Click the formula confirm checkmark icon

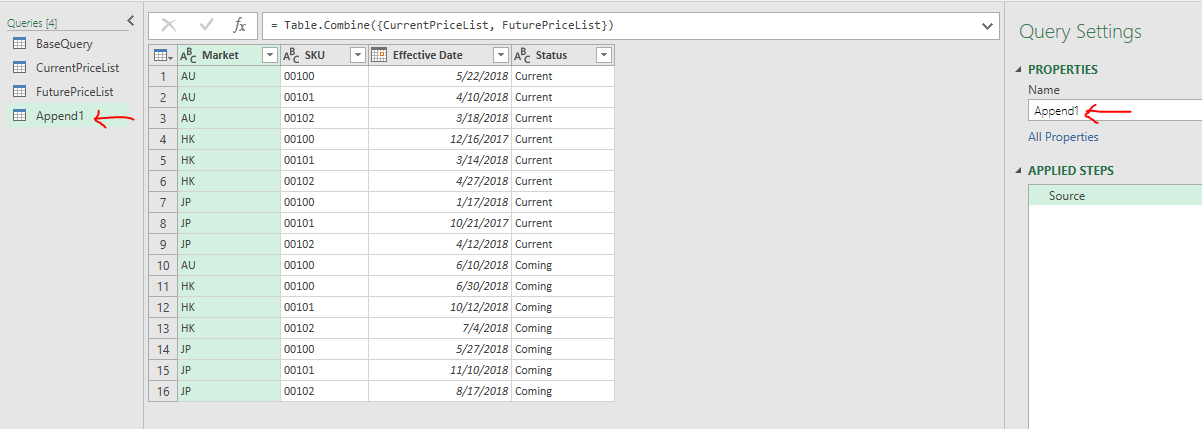(x=206, y=25)
